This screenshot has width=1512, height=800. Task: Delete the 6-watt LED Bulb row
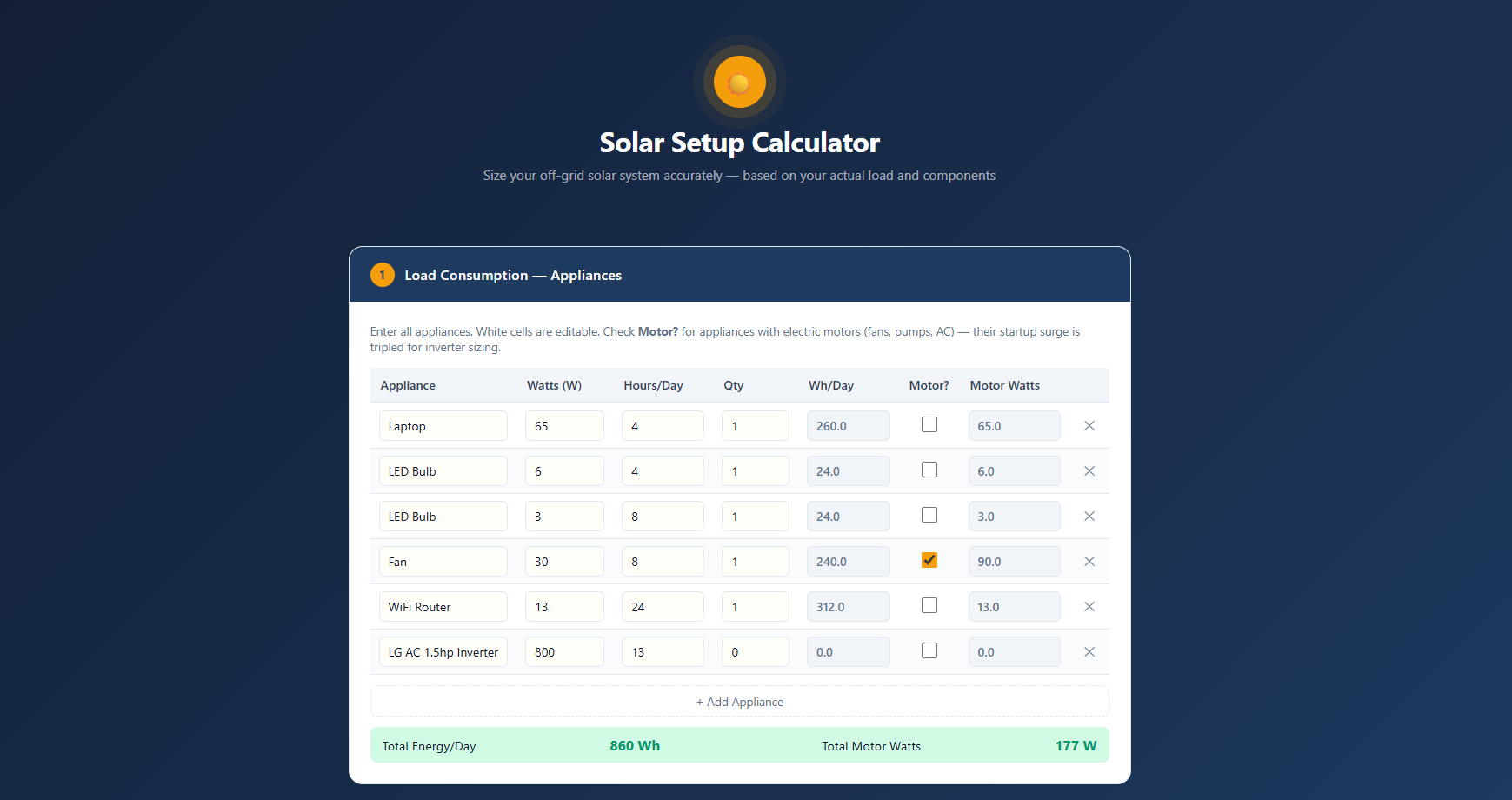pyautogui.click(x=1089, y=471)
